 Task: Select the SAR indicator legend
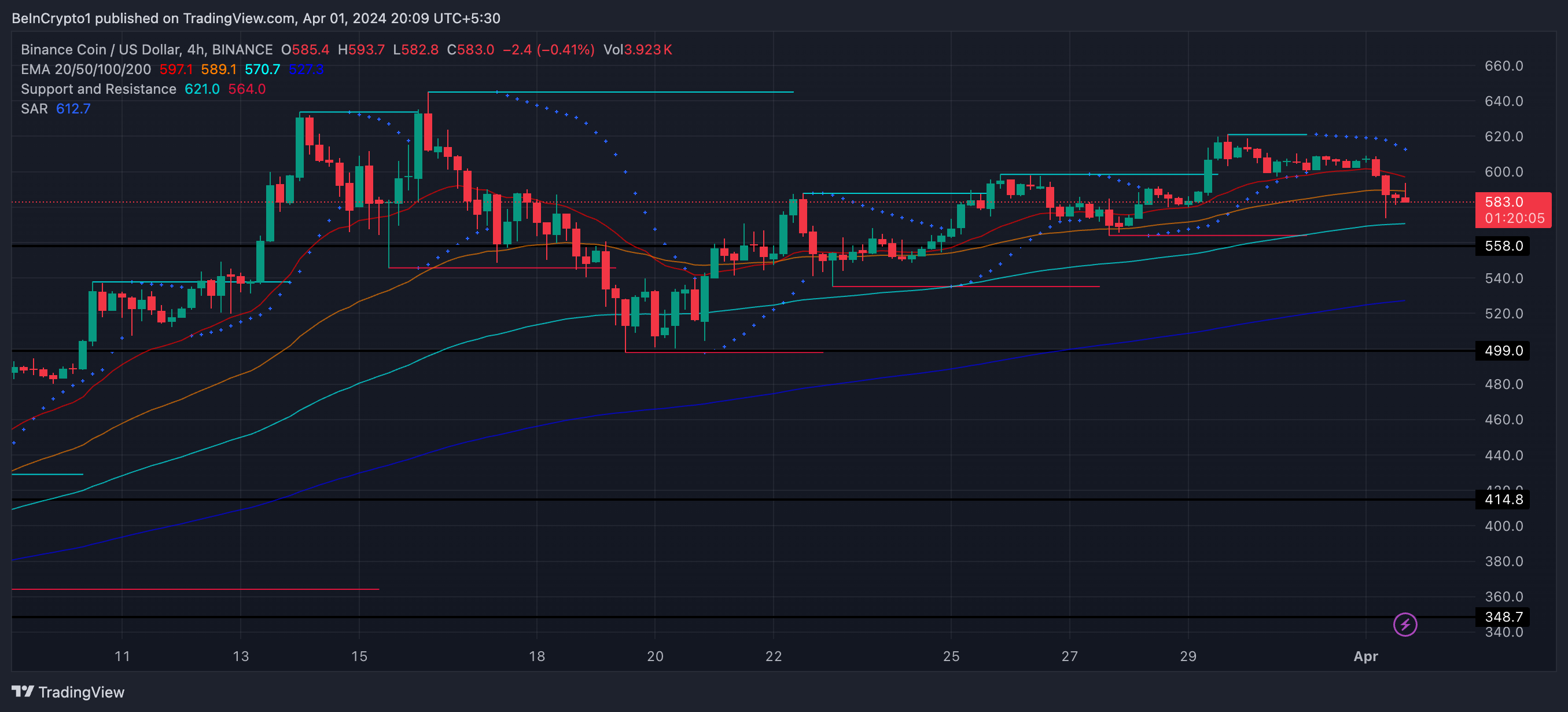34,108
